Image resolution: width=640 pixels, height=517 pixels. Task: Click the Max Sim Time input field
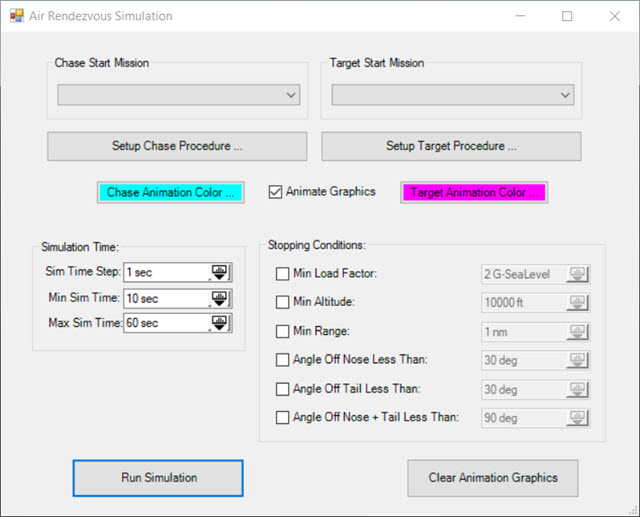coord(165,323)
